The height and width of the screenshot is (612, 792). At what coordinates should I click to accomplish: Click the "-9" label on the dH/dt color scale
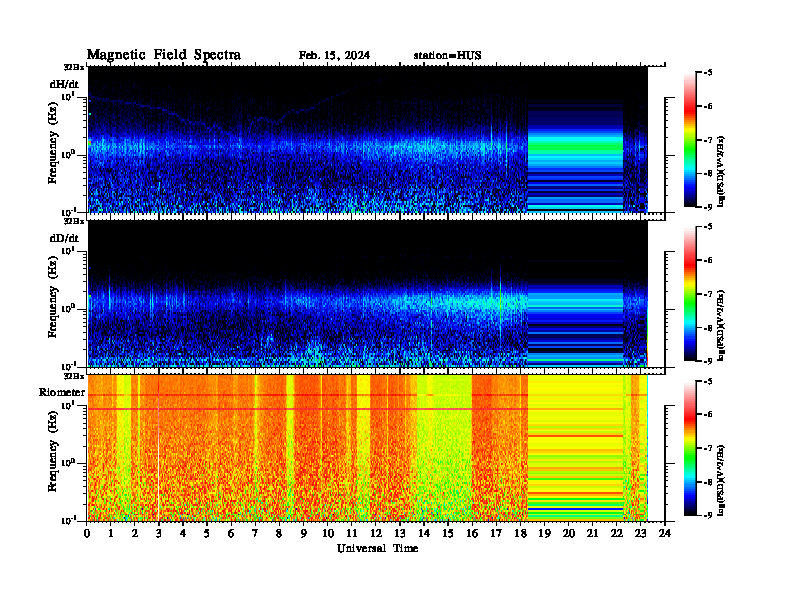(708, 207)
